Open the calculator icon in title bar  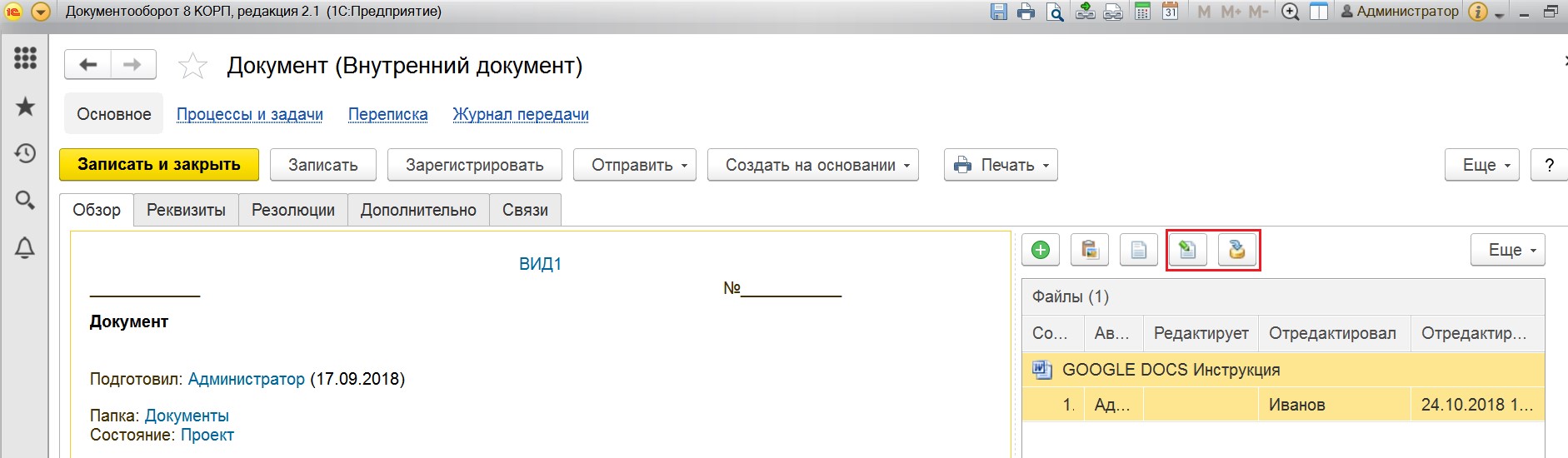pos(1142,12)
